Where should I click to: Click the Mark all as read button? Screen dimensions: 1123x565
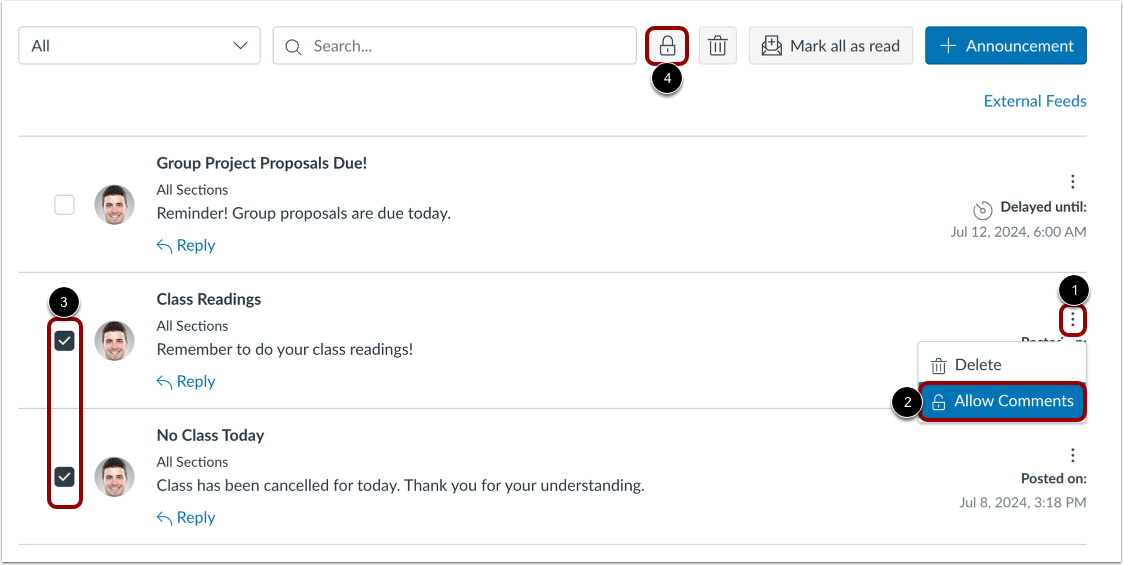[830, 46]
